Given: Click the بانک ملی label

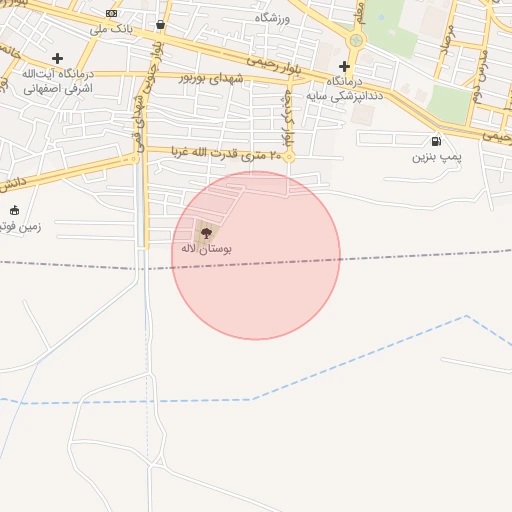Looking at the screenshot, I should (x=111, y=29).
